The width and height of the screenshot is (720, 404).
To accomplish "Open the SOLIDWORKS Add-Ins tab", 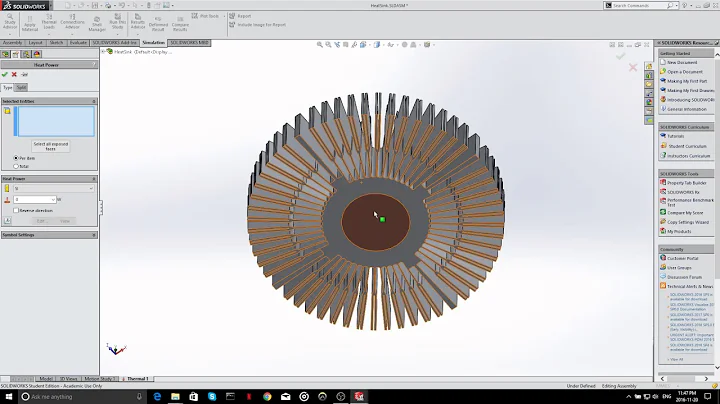I will click(x=114, y=43).
